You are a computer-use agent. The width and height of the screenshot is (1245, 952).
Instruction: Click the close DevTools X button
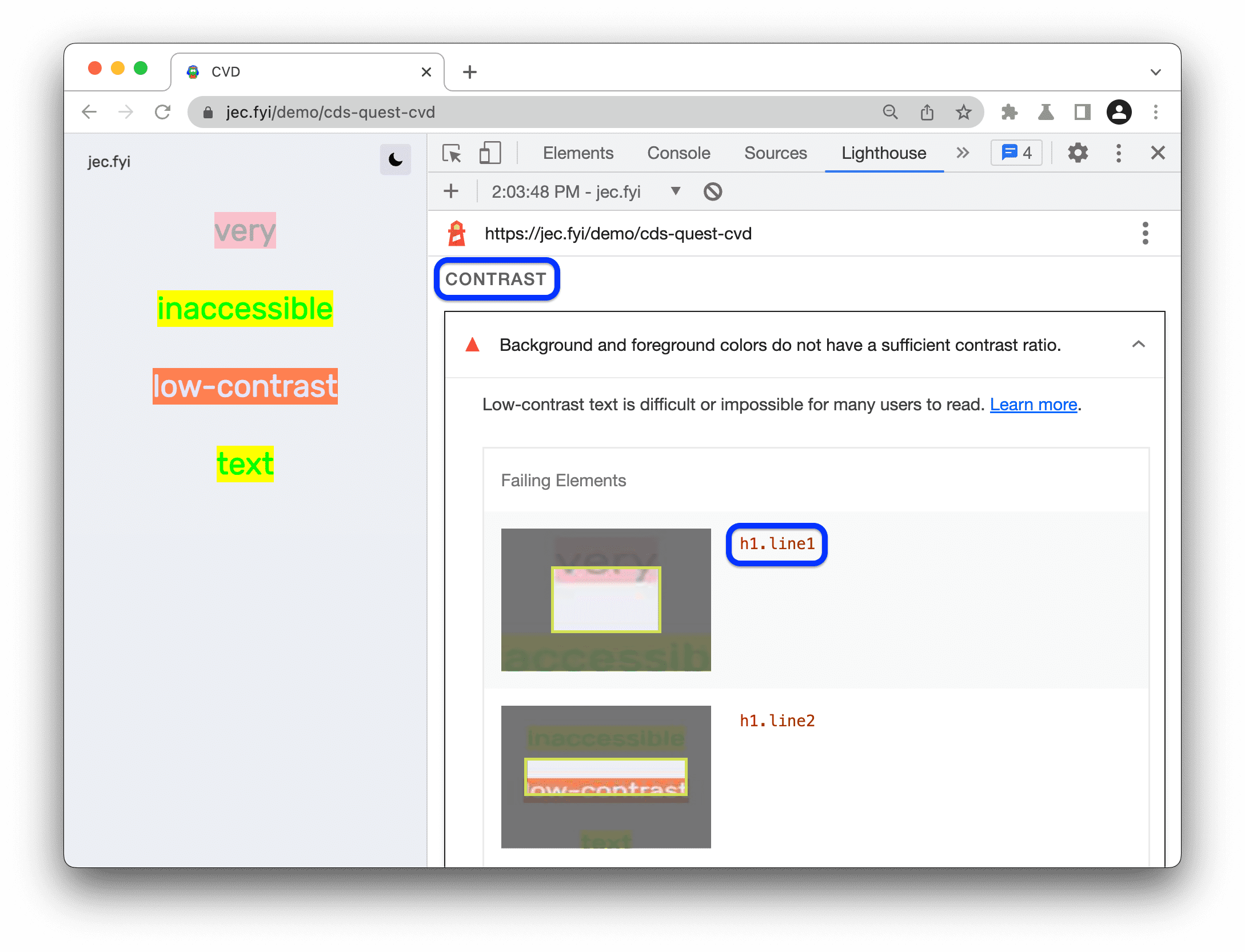pos(1158,152)
